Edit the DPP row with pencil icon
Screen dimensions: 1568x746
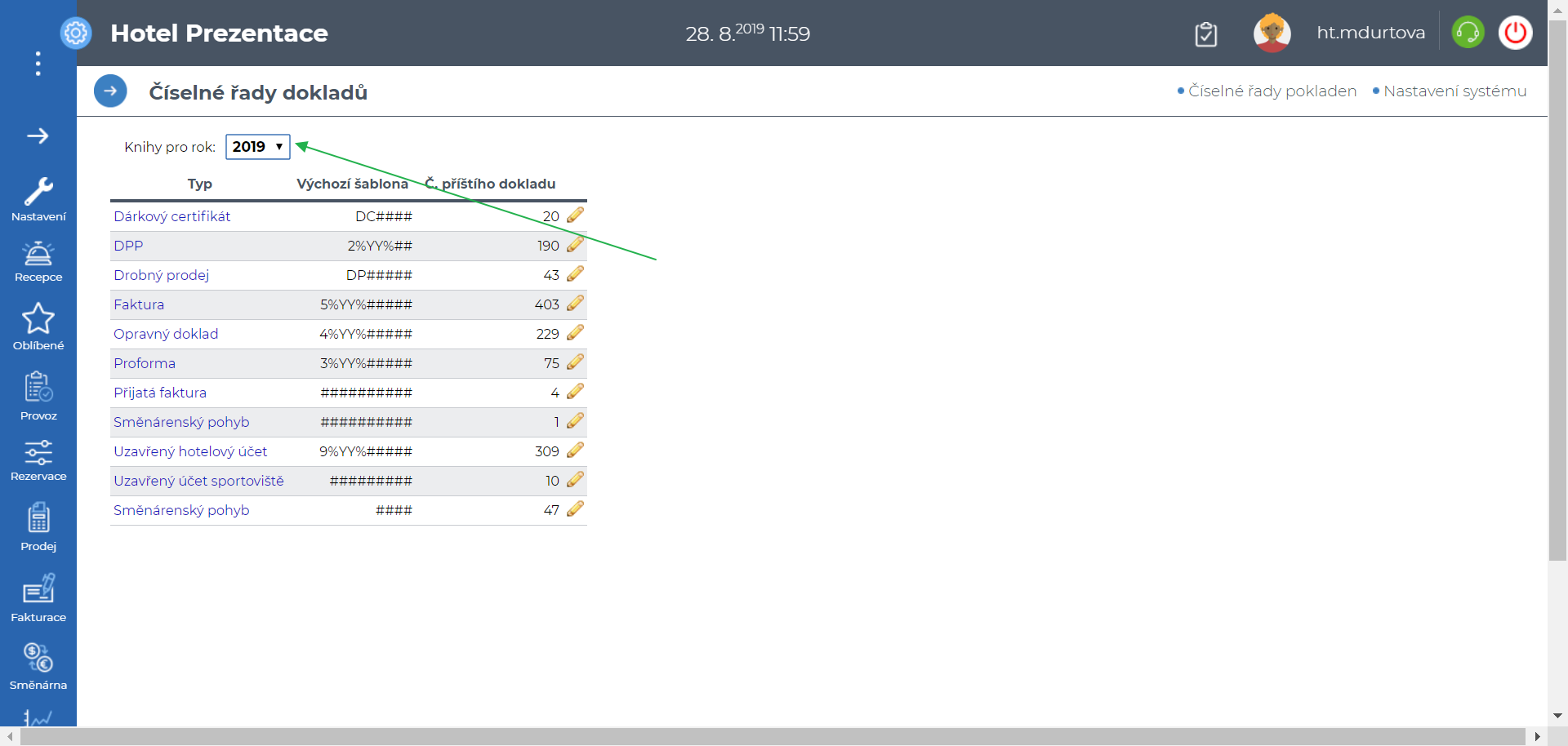tap(575, 244)
